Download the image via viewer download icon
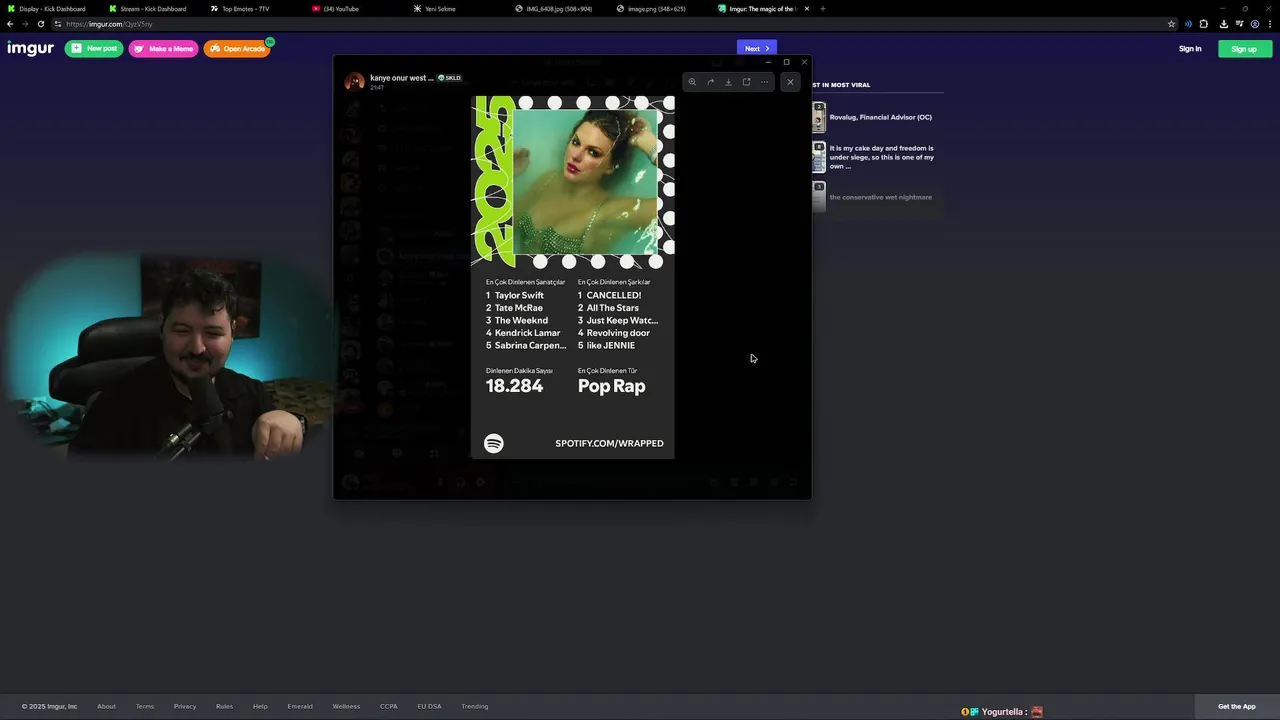This screenshot has width=1280, height=720. coord(728,82)
